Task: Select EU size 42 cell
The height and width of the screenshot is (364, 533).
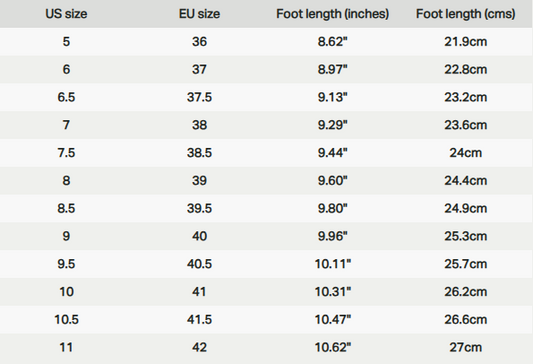Action: pos(200,347)
